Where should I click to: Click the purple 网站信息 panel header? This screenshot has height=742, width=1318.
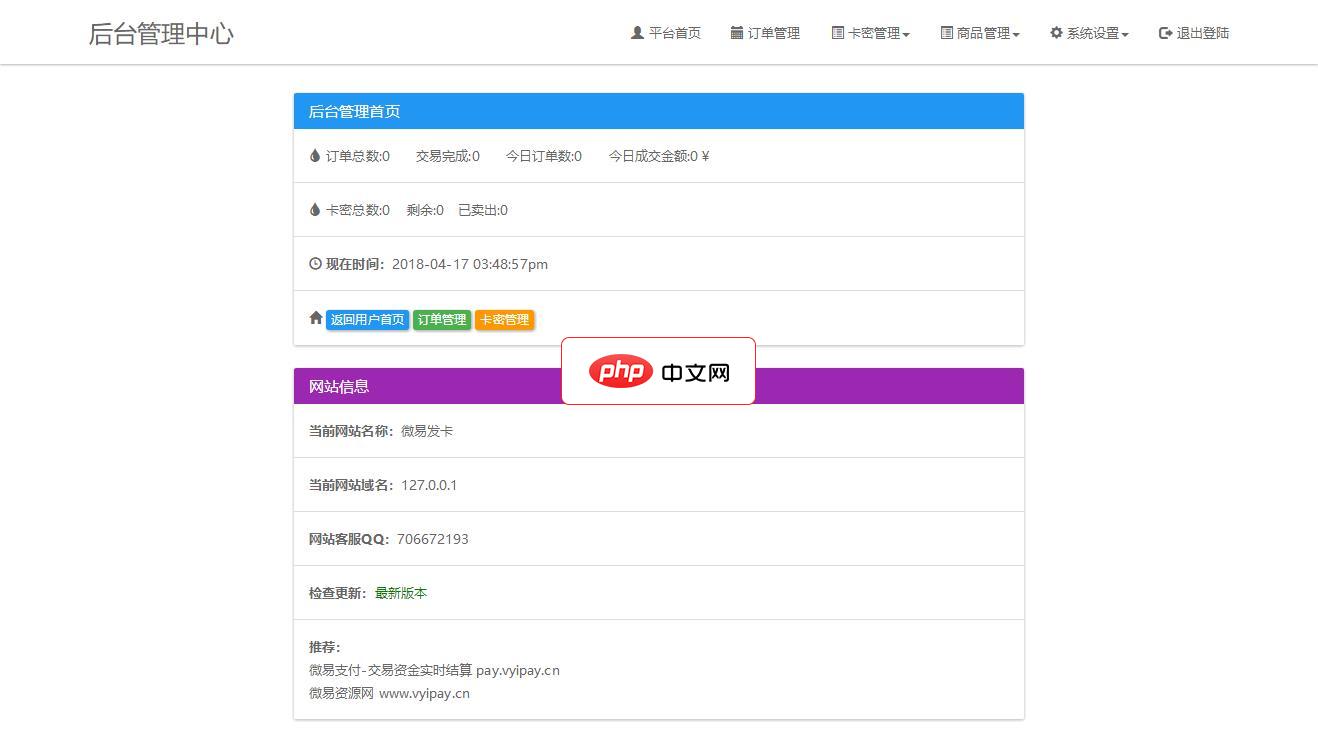click(659, 386)
